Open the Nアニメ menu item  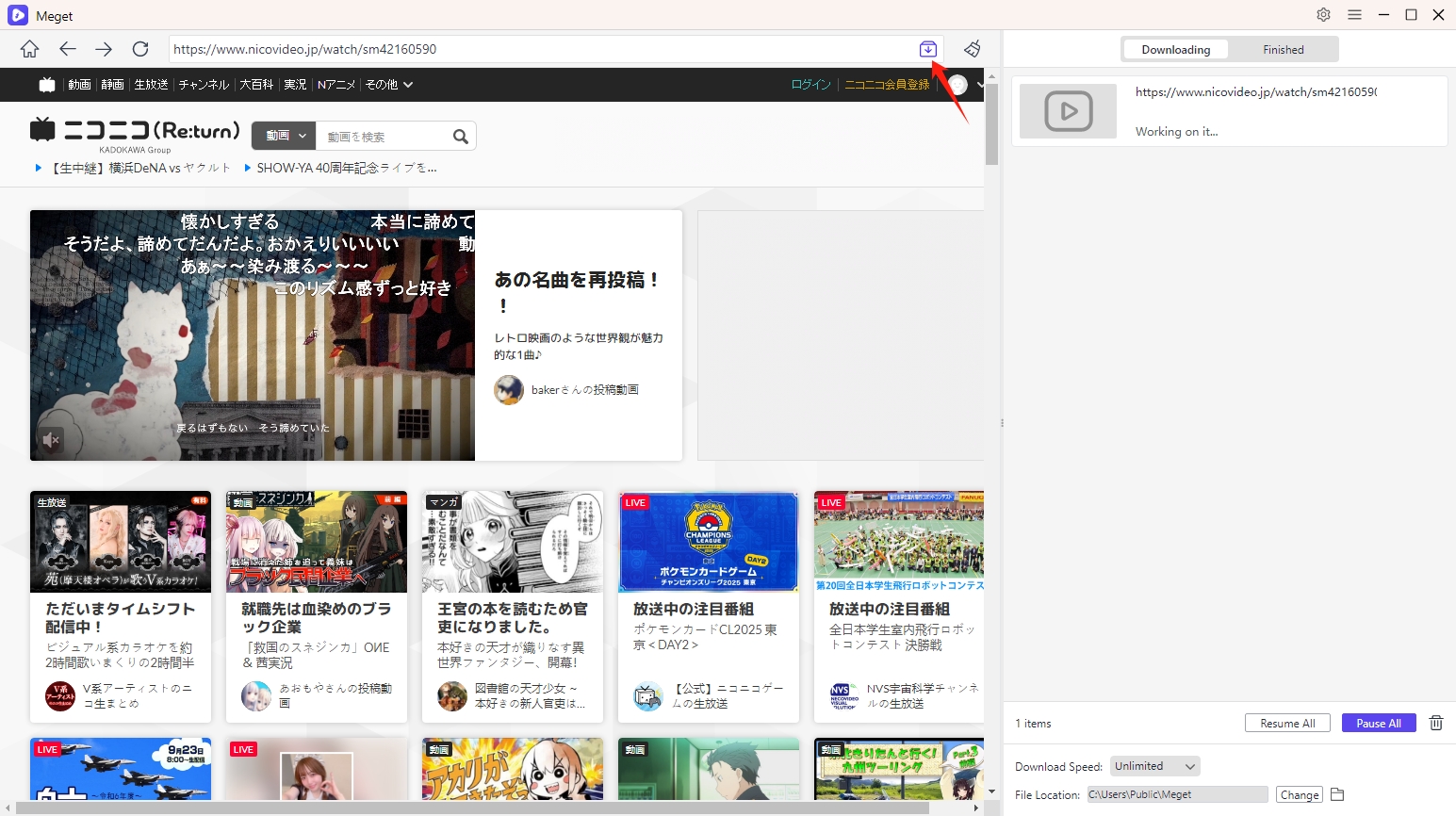tap(335, 85)
